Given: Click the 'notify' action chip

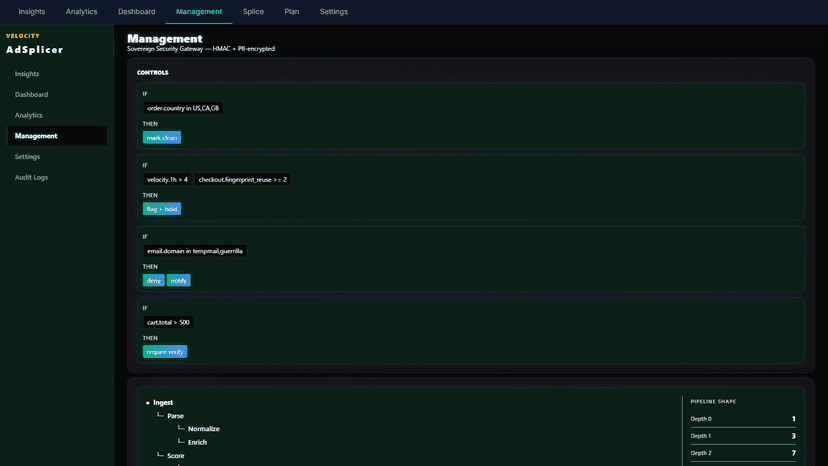Looking at the screenshot, I should (178, 281).
